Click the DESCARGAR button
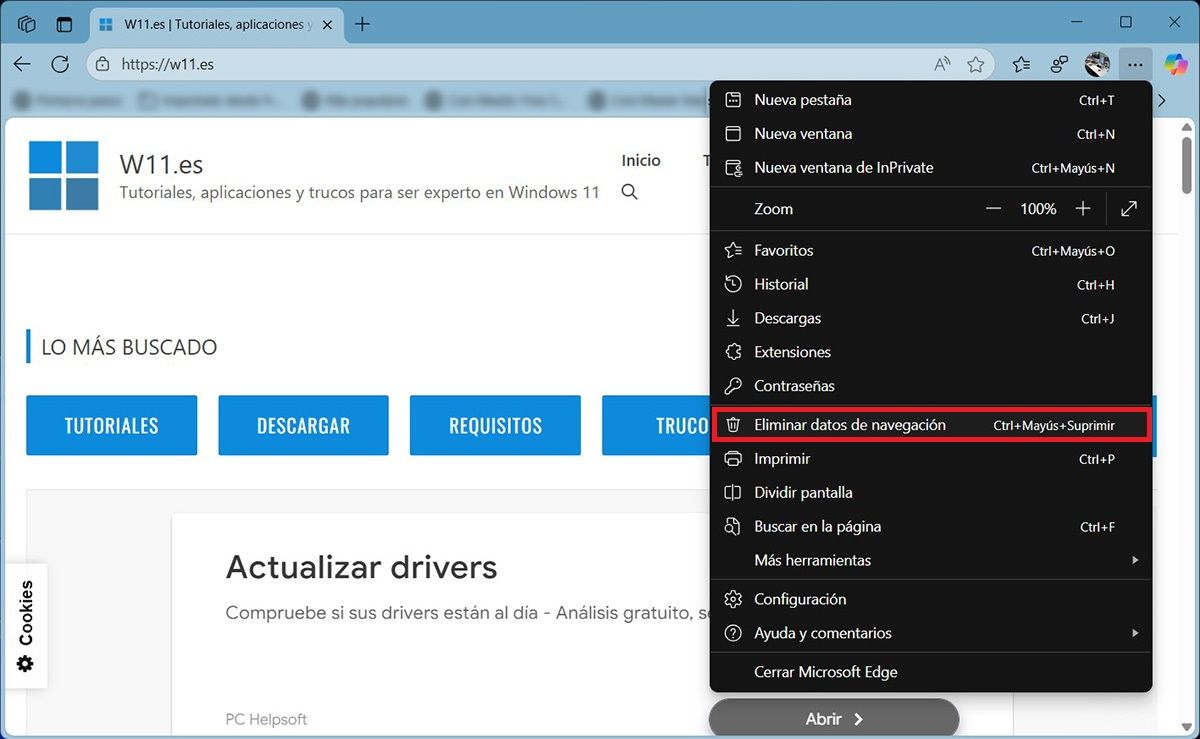This screenshot has width=1200, height=739. (x=303, y=426)
